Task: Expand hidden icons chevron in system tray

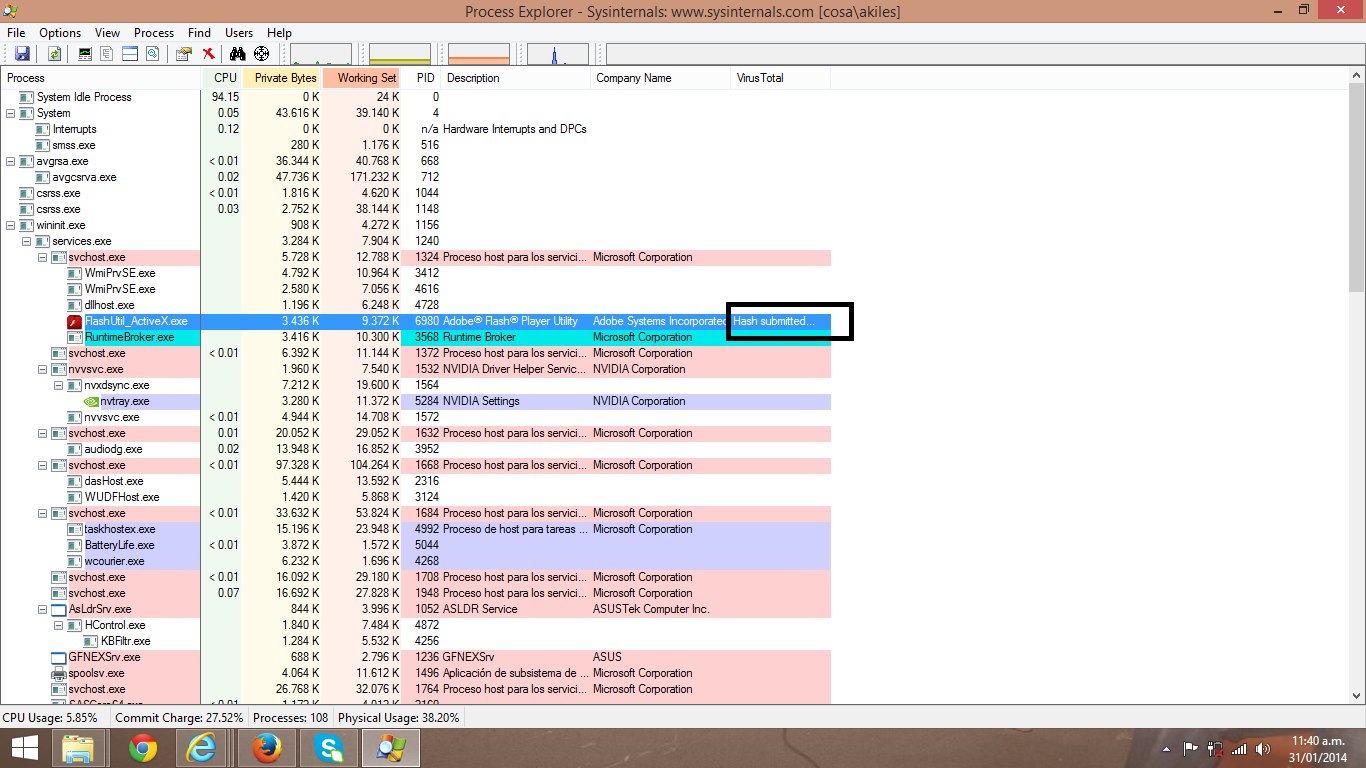Action: click(x=1166, y=749)
